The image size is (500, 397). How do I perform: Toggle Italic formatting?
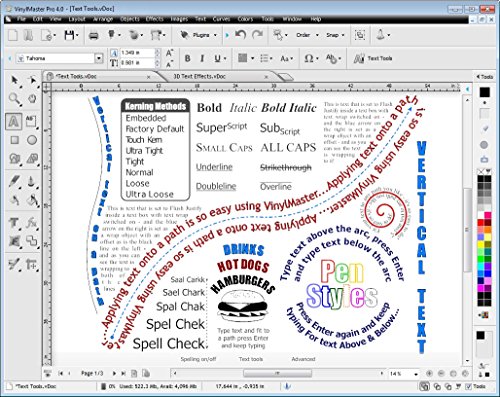click(202, 58)
